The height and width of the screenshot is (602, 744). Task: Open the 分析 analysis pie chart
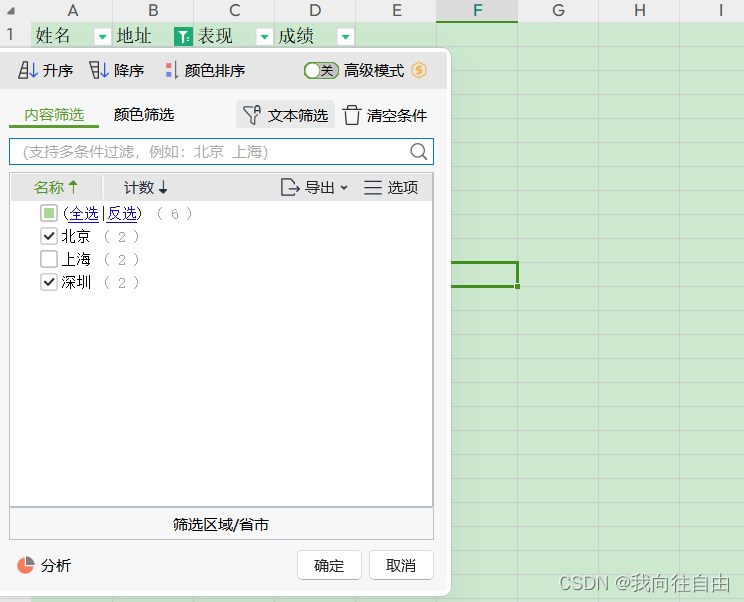[x=44, y=565]
